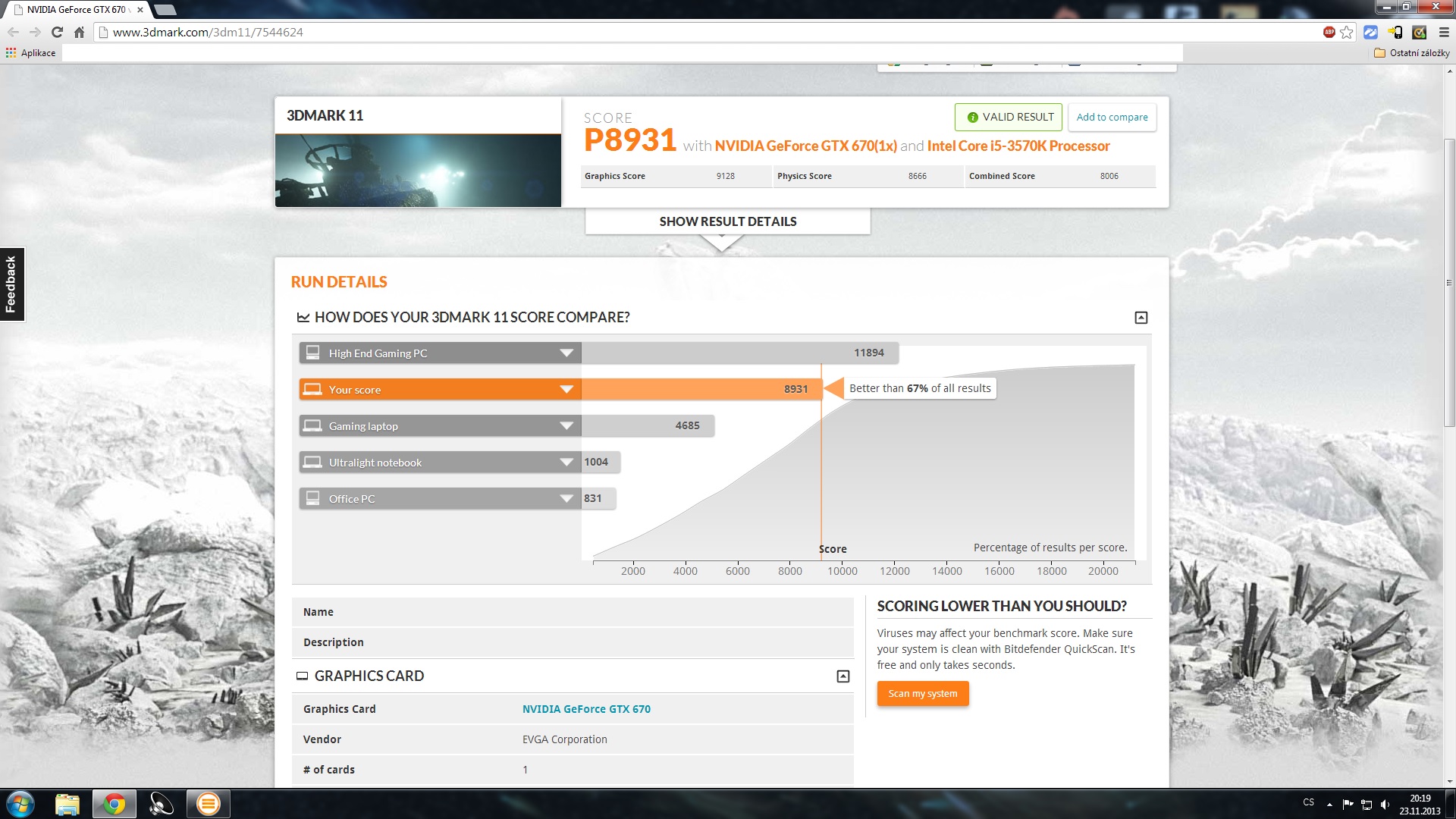
Task: Open the Action Center flag icon
Action: coord(1348,804)
